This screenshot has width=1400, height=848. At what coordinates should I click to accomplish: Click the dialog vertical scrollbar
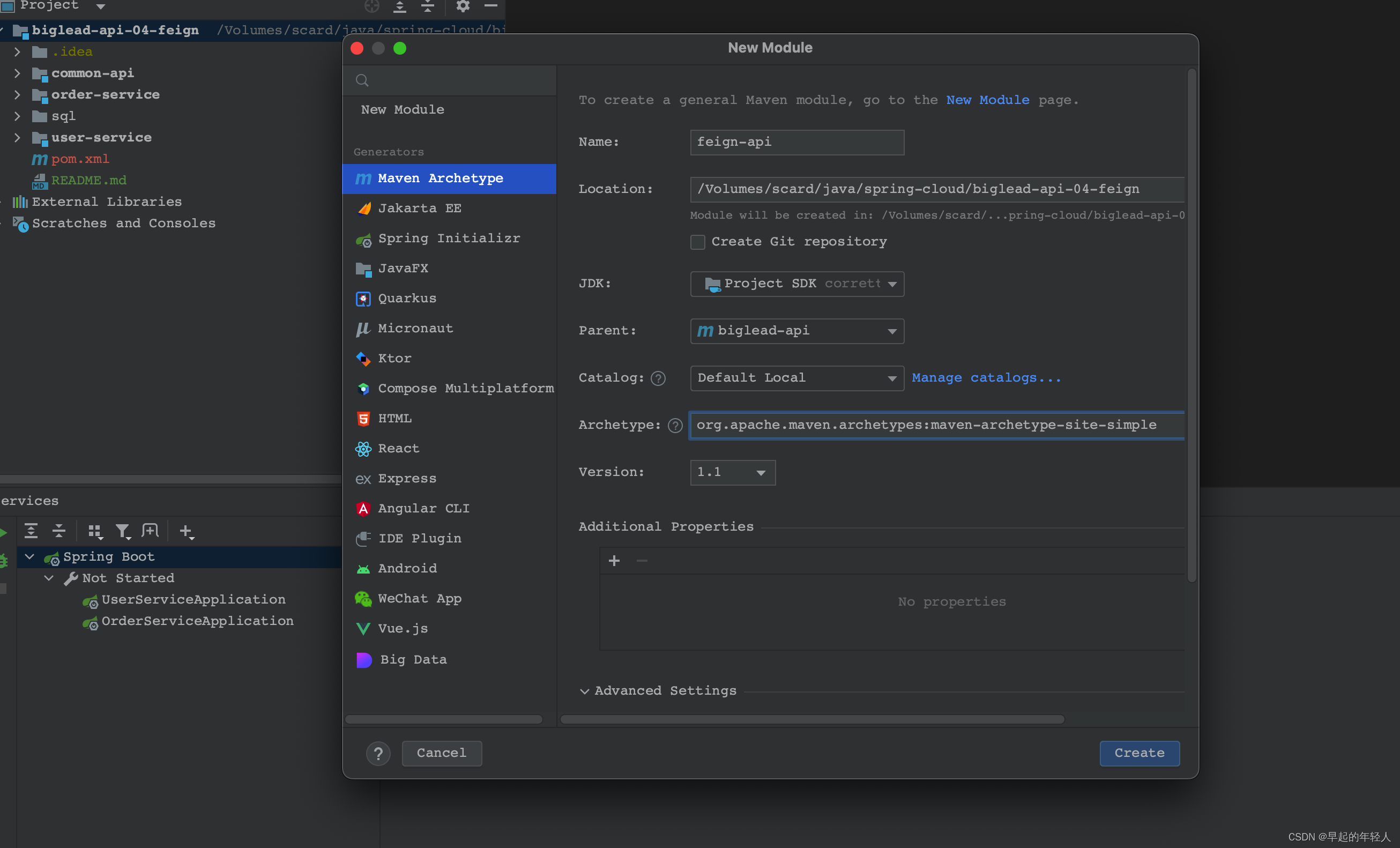[1192, 325]
